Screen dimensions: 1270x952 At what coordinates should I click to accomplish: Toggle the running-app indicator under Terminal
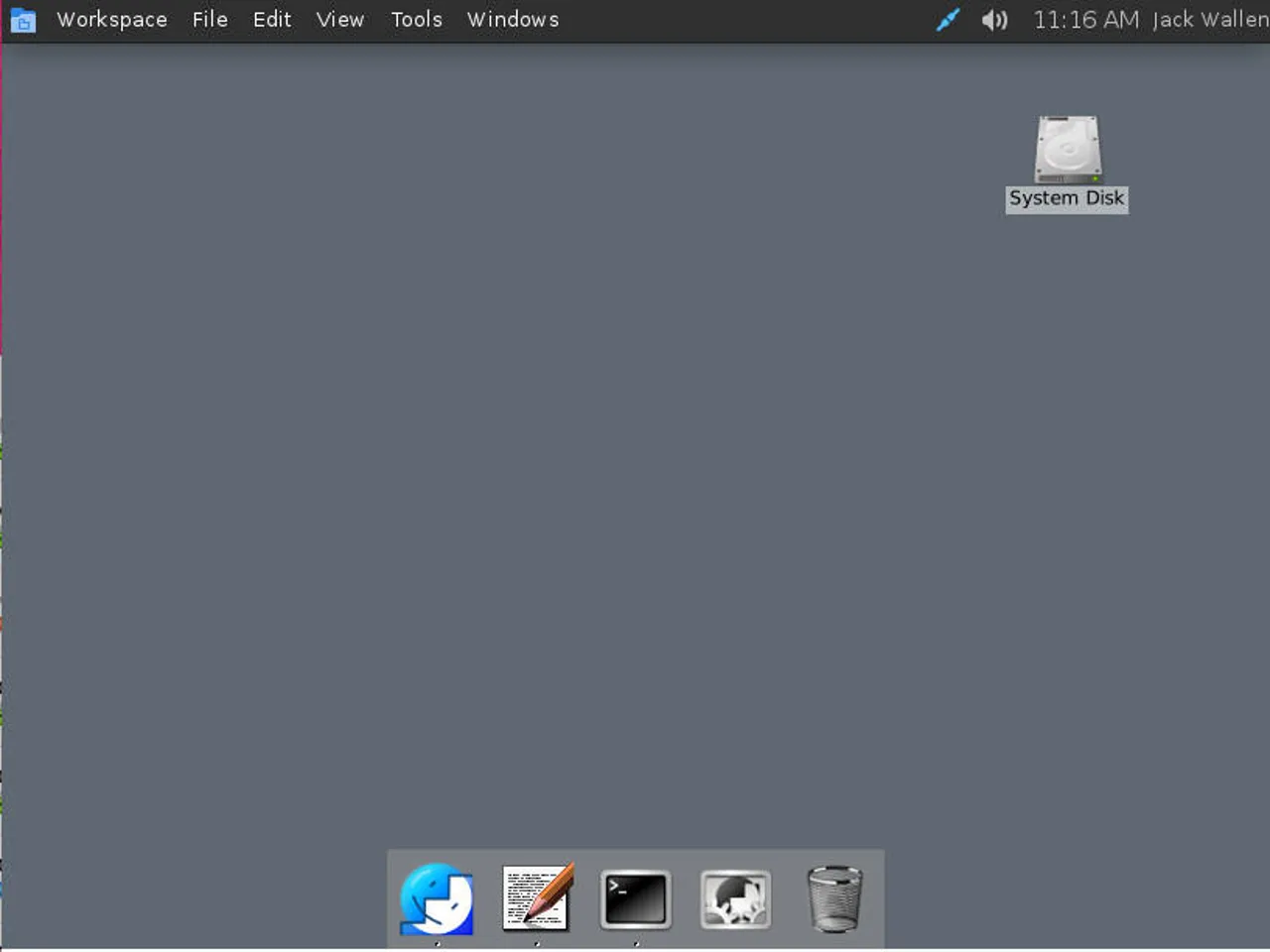pyautogui.click(x=635, y=944)
